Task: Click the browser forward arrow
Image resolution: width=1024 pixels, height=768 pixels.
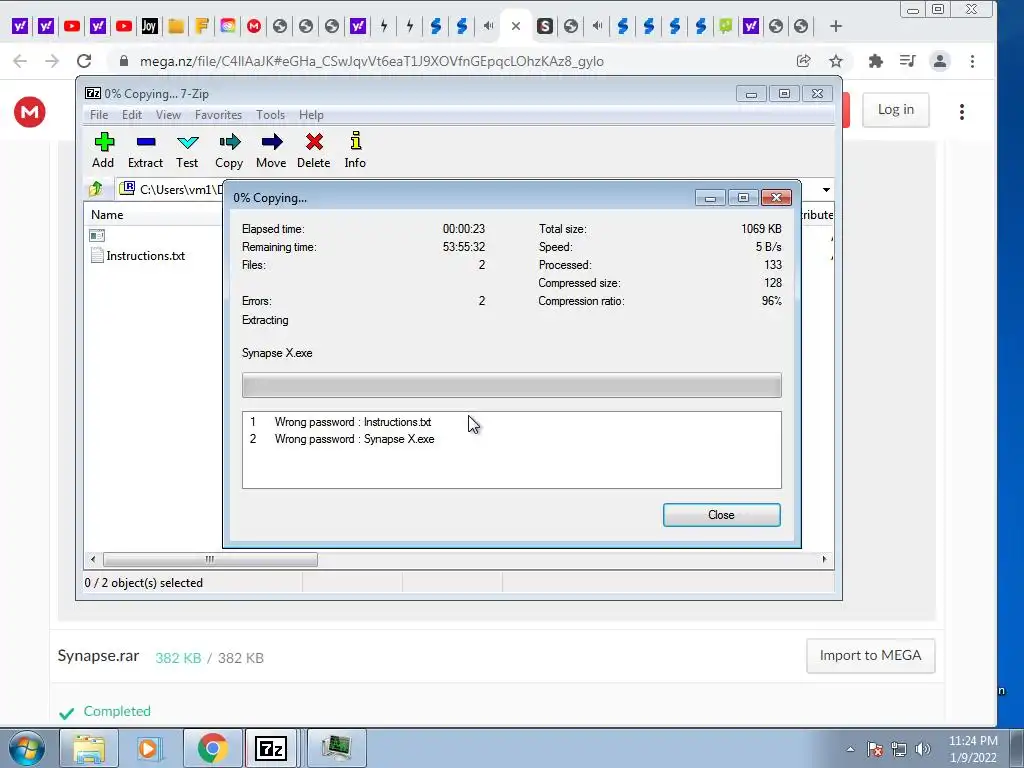Action: [x=52, y=61]
